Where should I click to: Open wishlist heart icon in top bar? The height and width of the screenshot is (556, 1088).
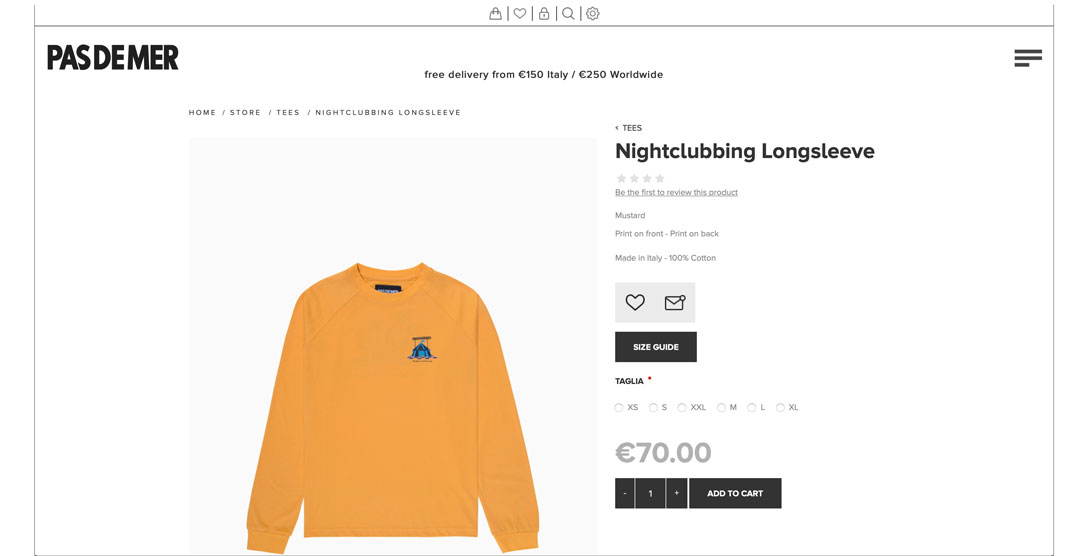pos(520,13)
